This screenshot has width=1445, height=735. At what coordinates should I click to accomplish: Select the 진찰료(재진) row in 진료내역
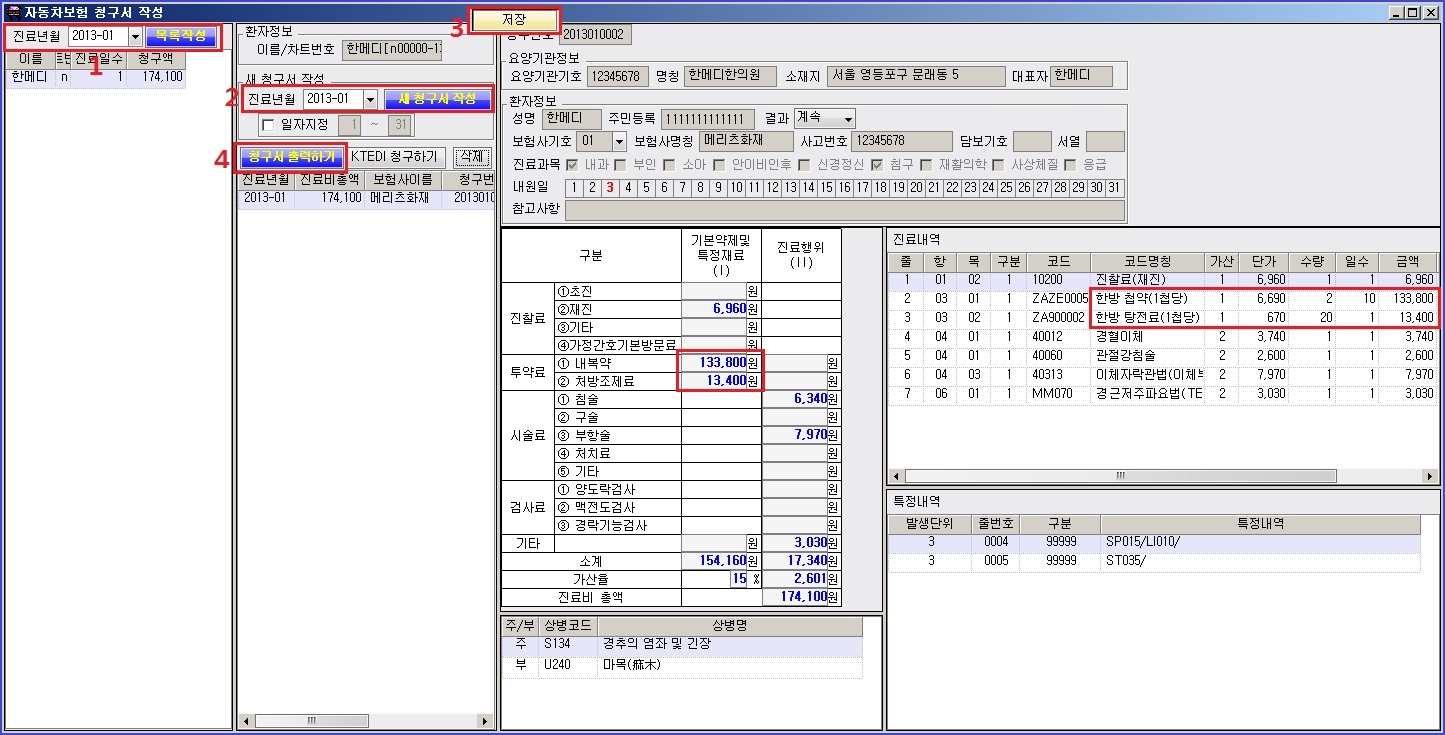1163,280
